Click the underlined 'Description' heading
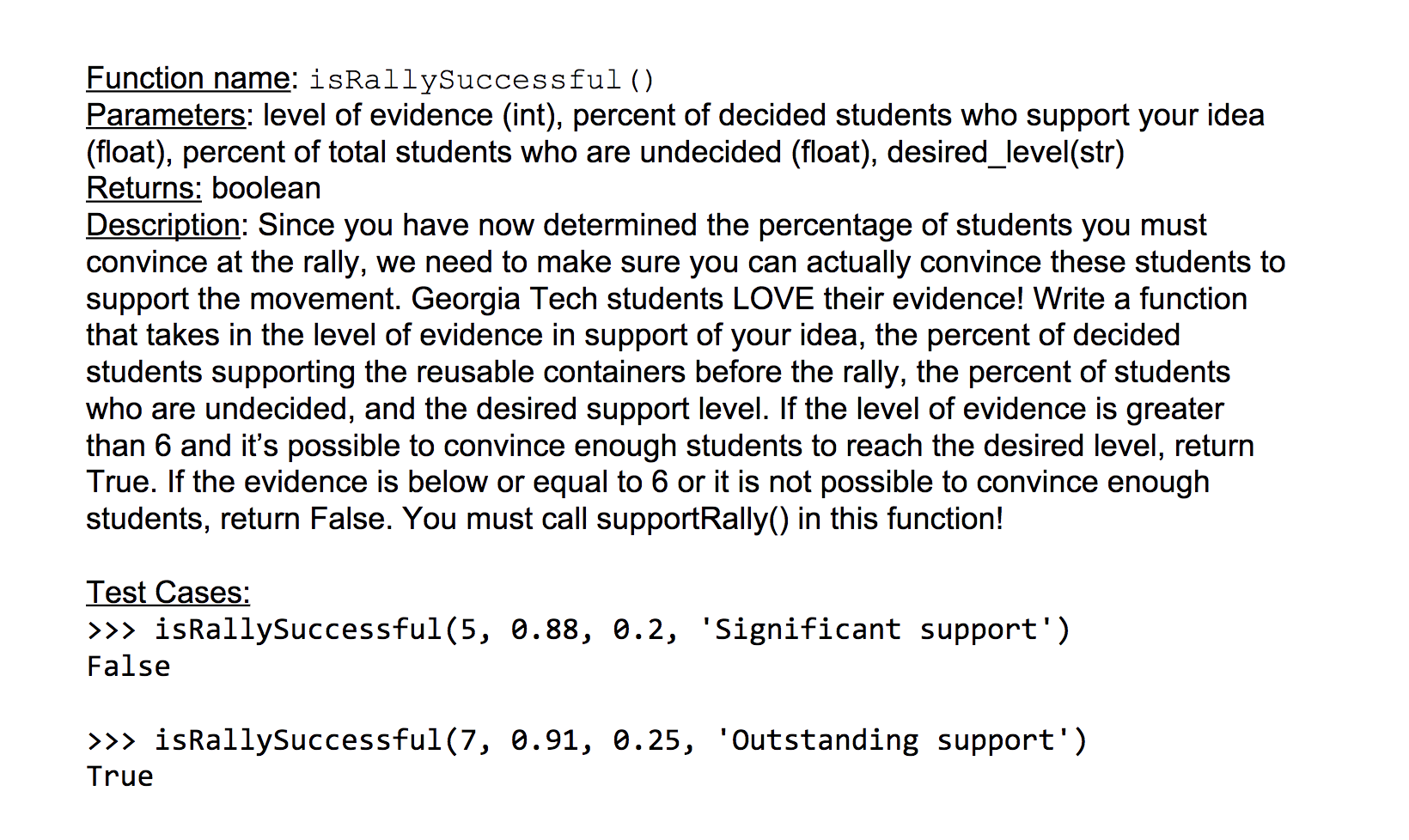Screen dimensions: 1409x840 click(x=163, y=225)
